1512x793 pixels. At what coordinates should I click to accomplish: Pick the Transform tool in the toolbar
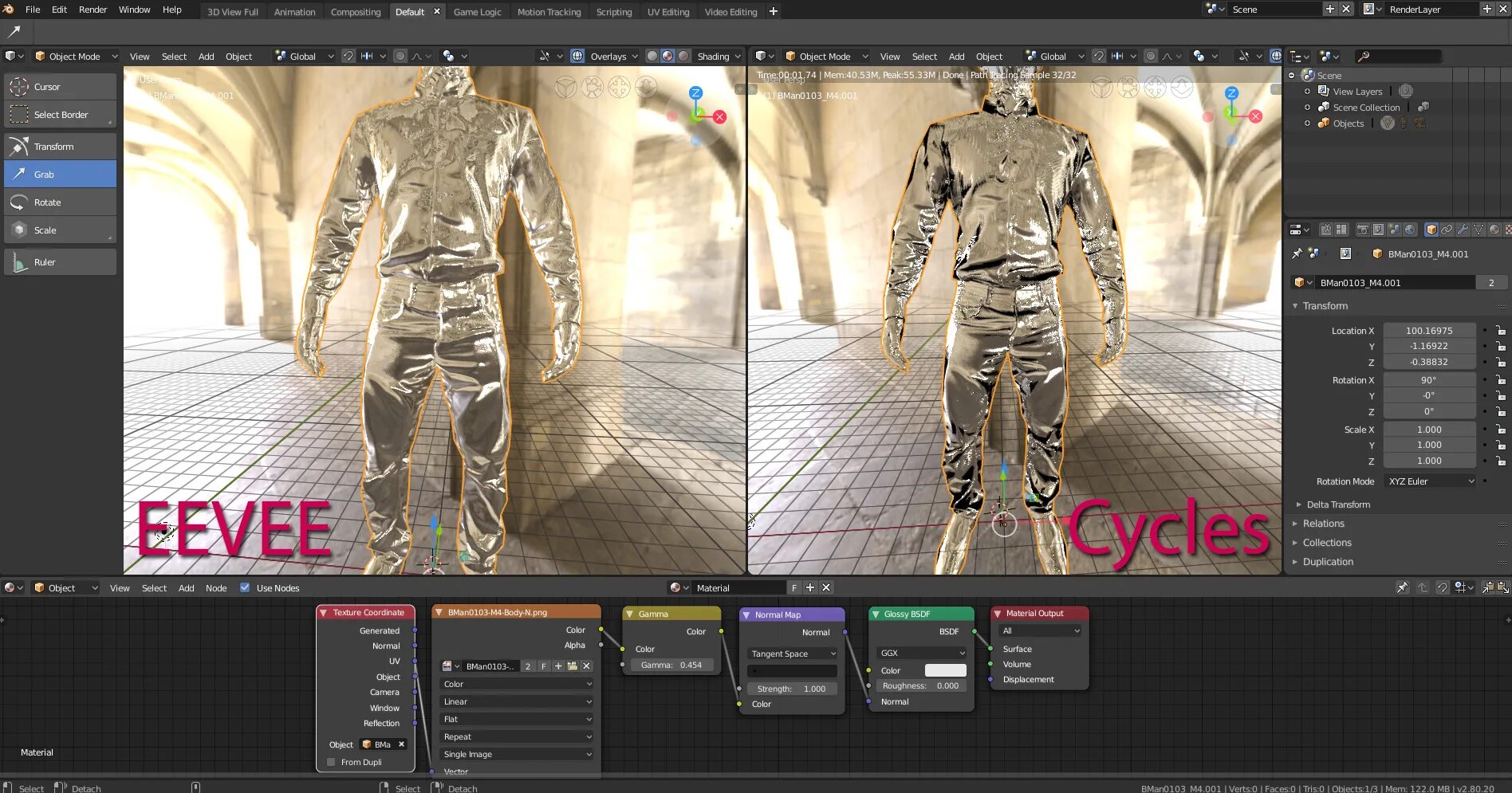tap(61, 147)
